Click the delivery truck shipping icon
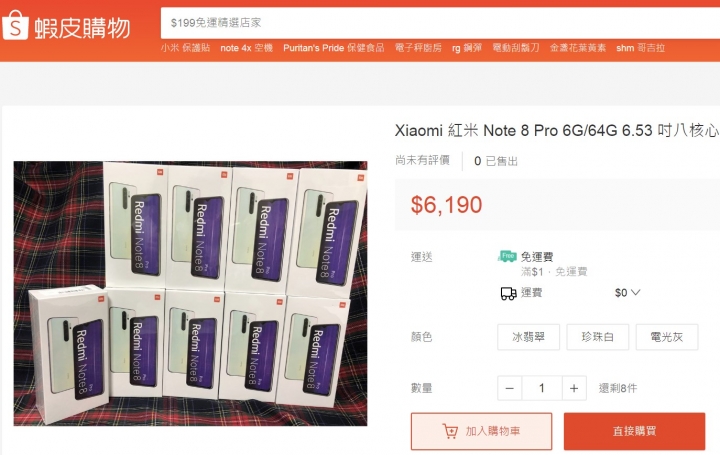Image resolution: width=720 pixels, height=455 pixels. pos(508,293)
